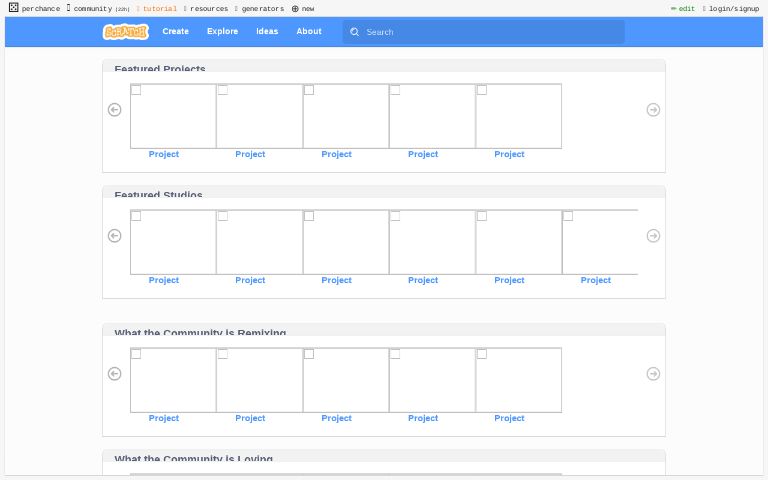This screenshot has height=480, width=768.
Task: Open the sixth Featured Studios Project link
Action: coord(595,280)
